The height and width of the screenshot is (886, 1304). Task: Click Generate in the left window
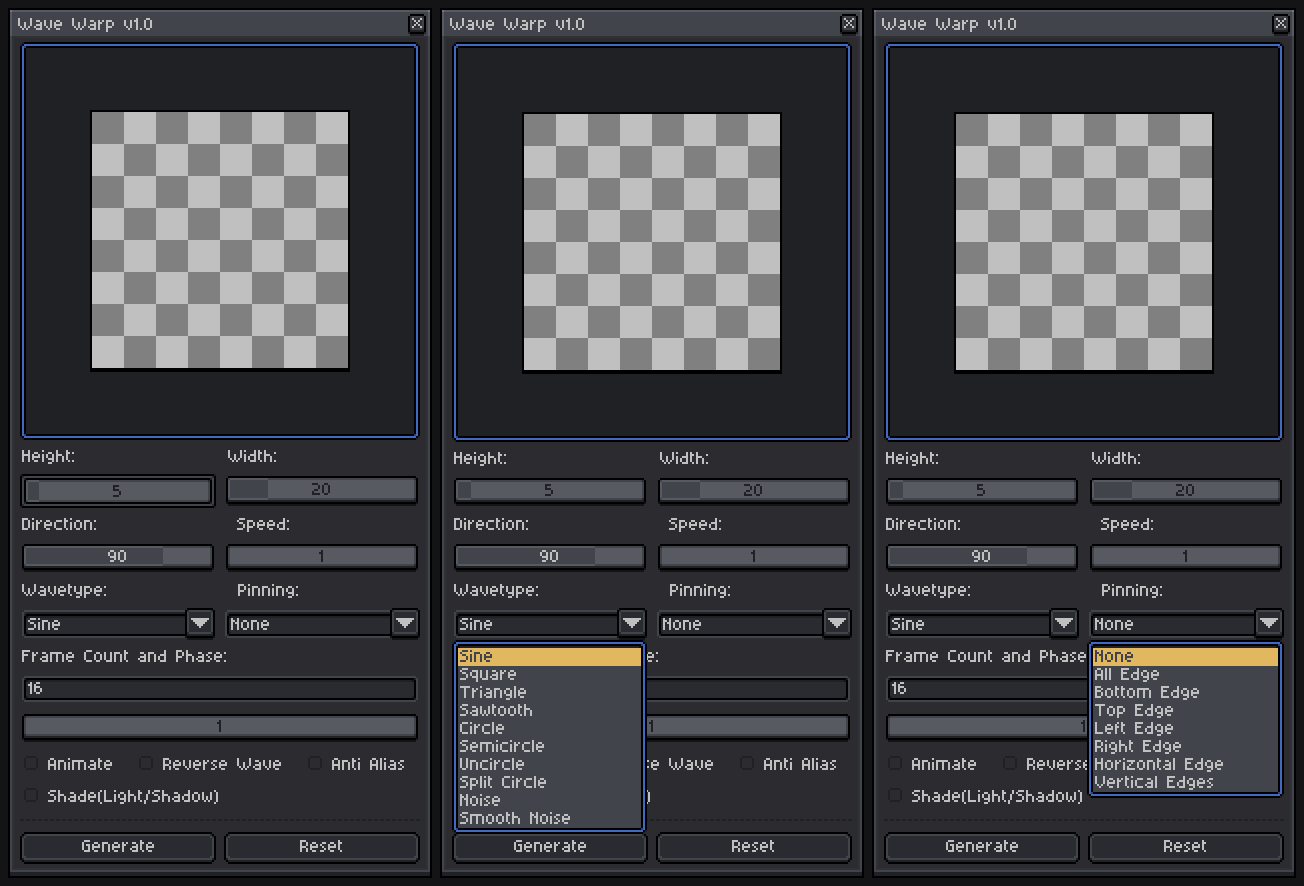click(118, 846)
